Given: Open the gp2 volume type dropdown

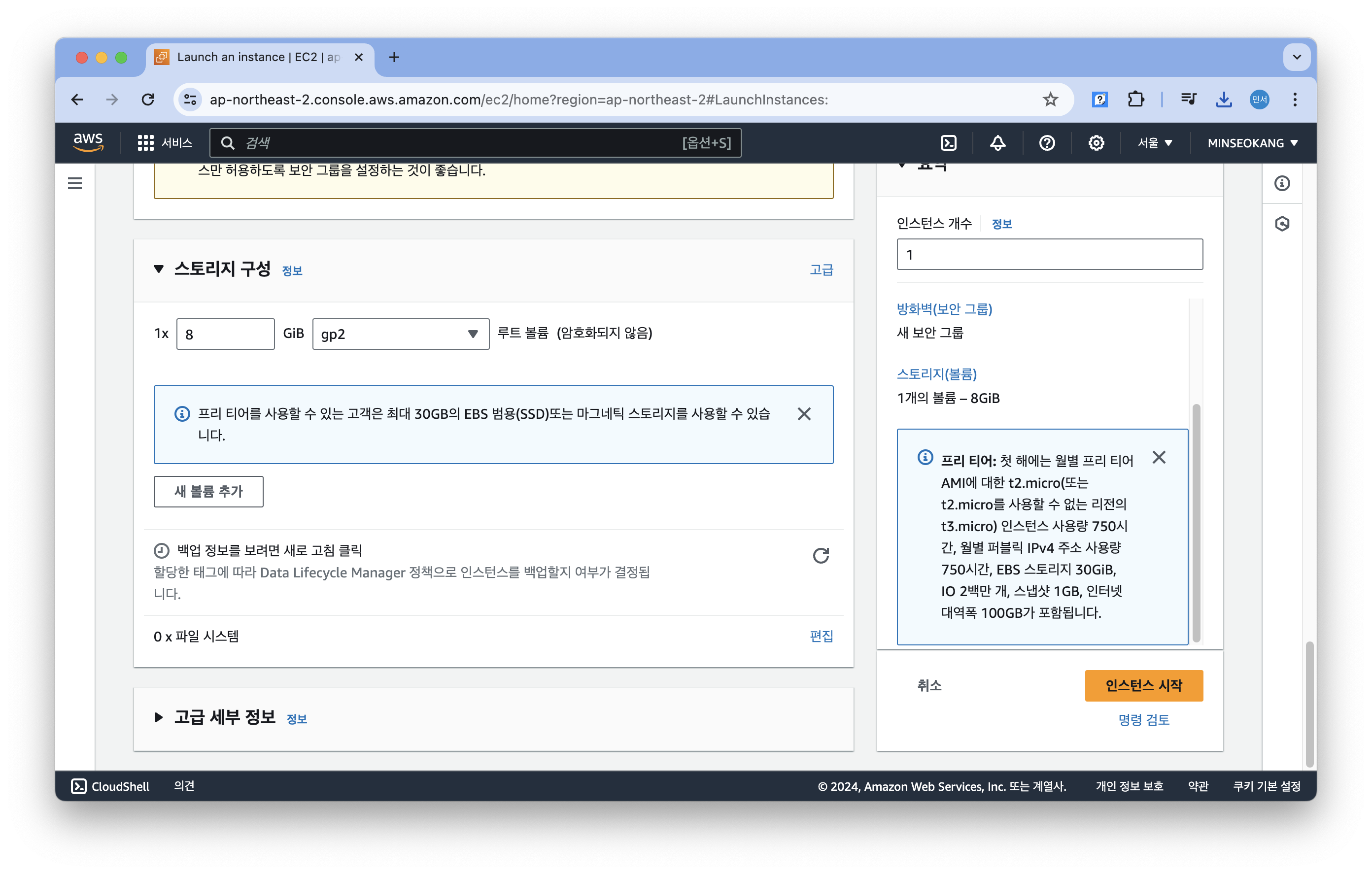Looking at the screenshot, I should tap(401, 334).
